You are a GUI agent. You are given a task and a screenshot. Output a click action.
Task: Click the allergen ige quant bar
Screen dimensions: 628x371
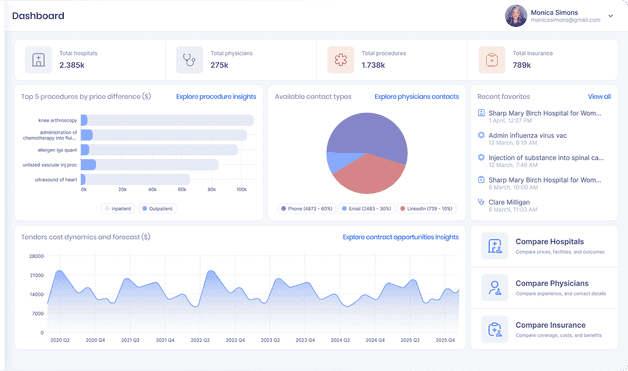[x=159, y=150]
